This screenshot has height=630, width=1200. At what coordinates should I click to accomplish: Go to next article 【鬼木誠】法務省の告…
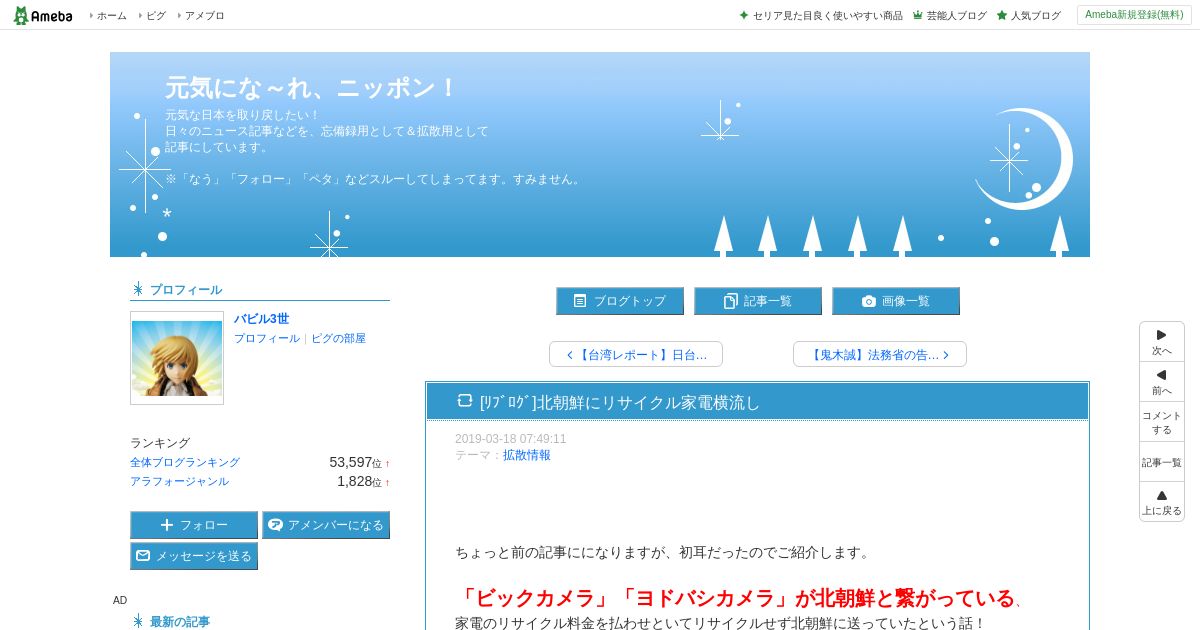pyautogui.click(x=880, y=354)
